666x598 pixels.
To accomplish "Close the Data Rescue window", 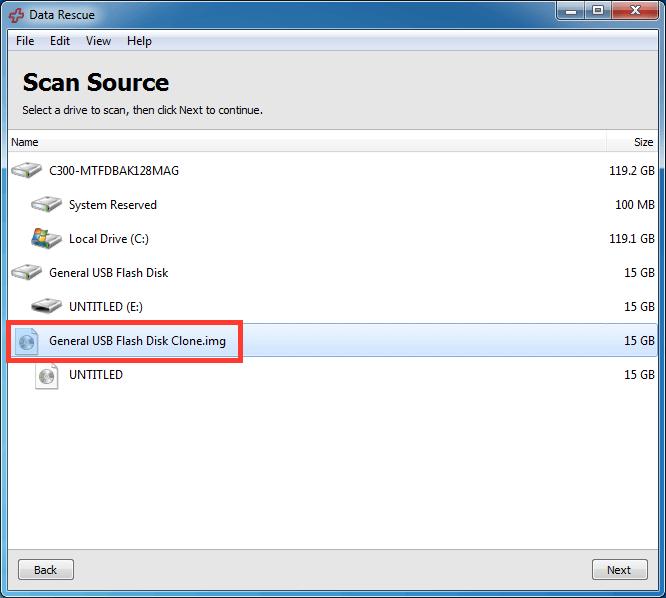I will tap(635, 11).
